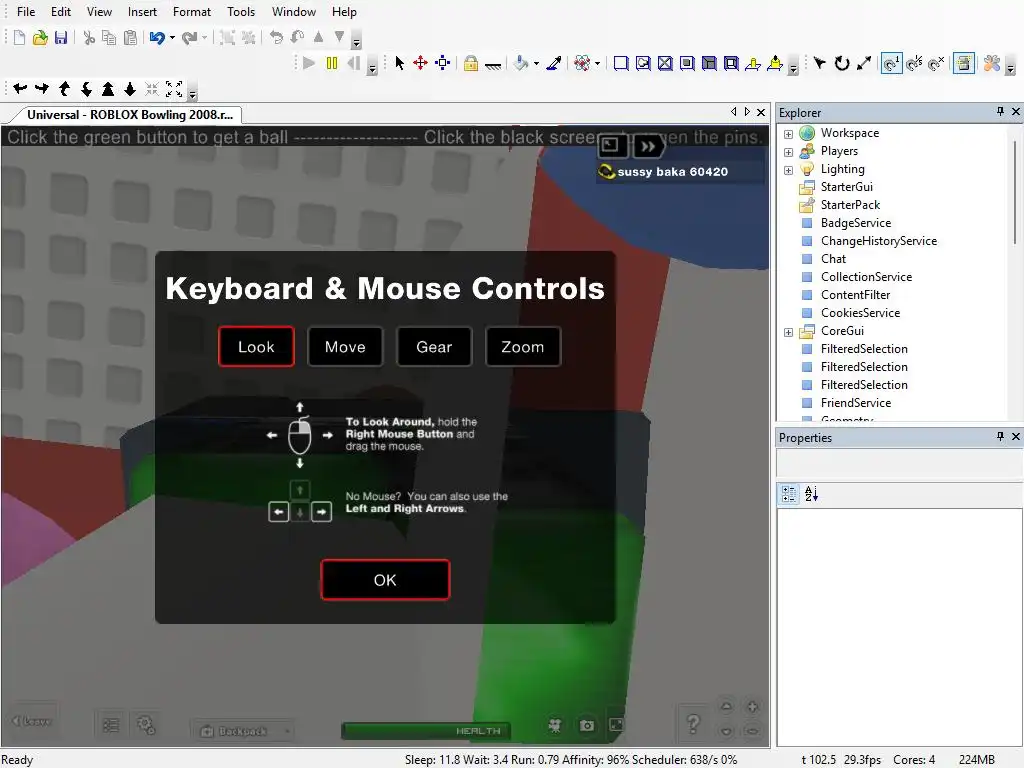Screen dimensions: 1024x768
Task: Switch to the Move controls tab
Action: click(345, 347)
